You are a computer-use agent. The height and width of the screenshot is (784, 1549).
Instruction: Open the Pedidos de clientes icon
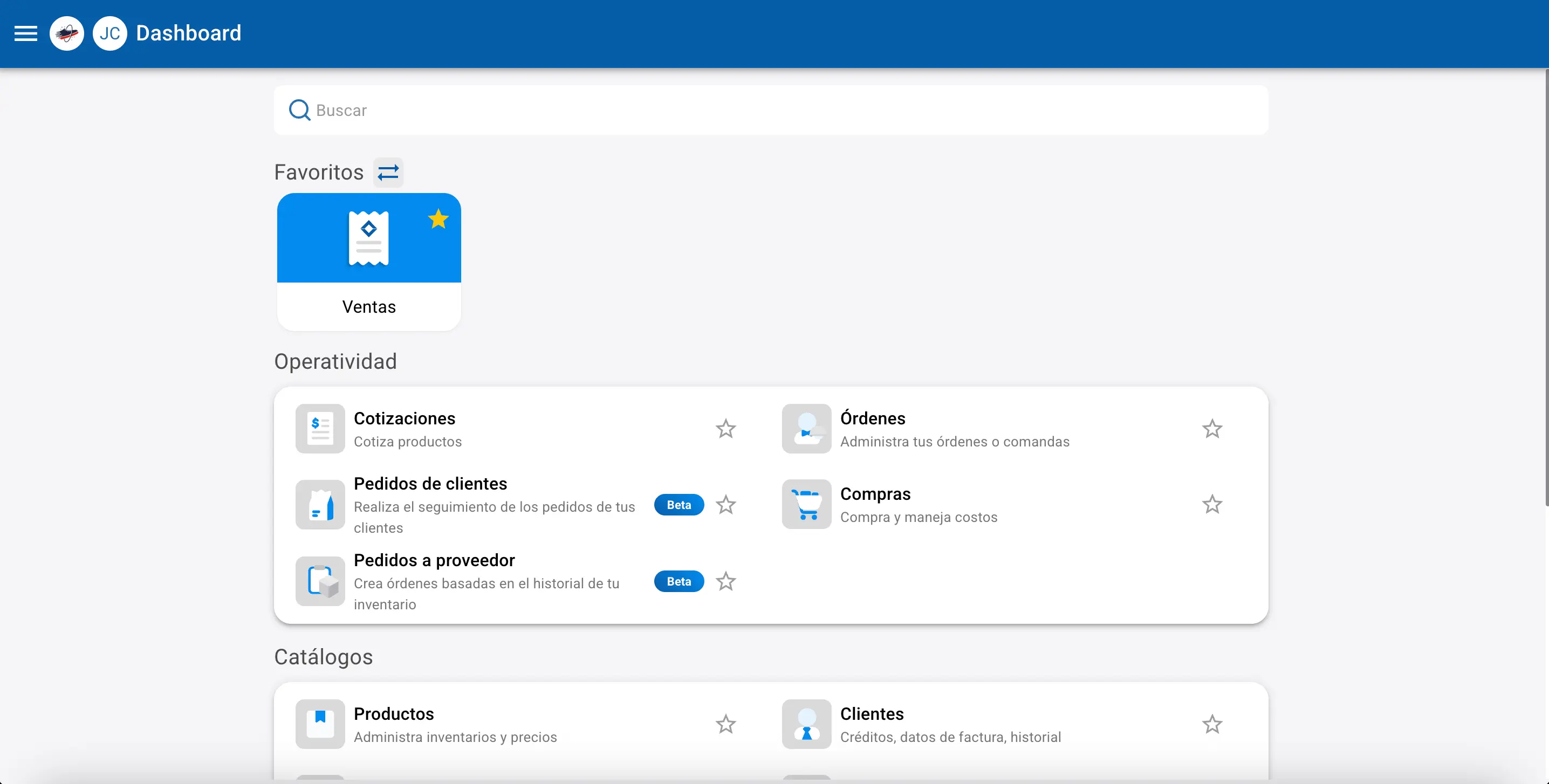320,505
